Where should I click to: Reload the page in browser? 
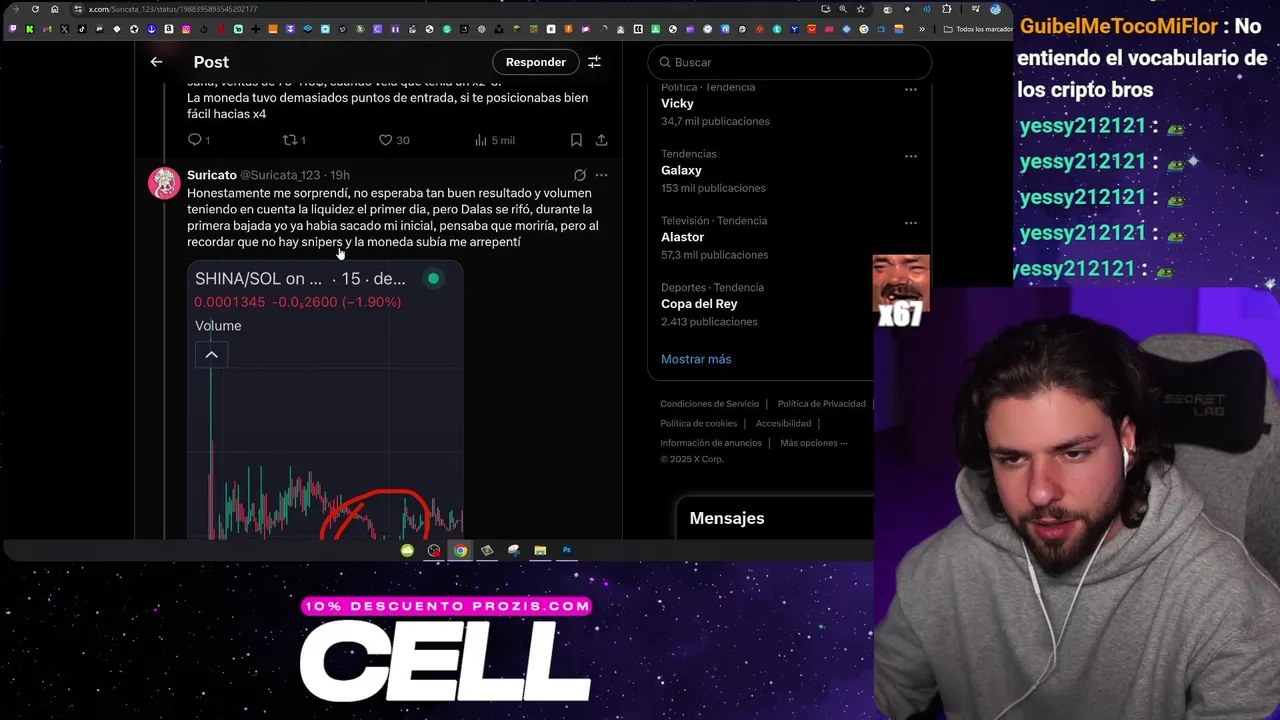point(35,9)
